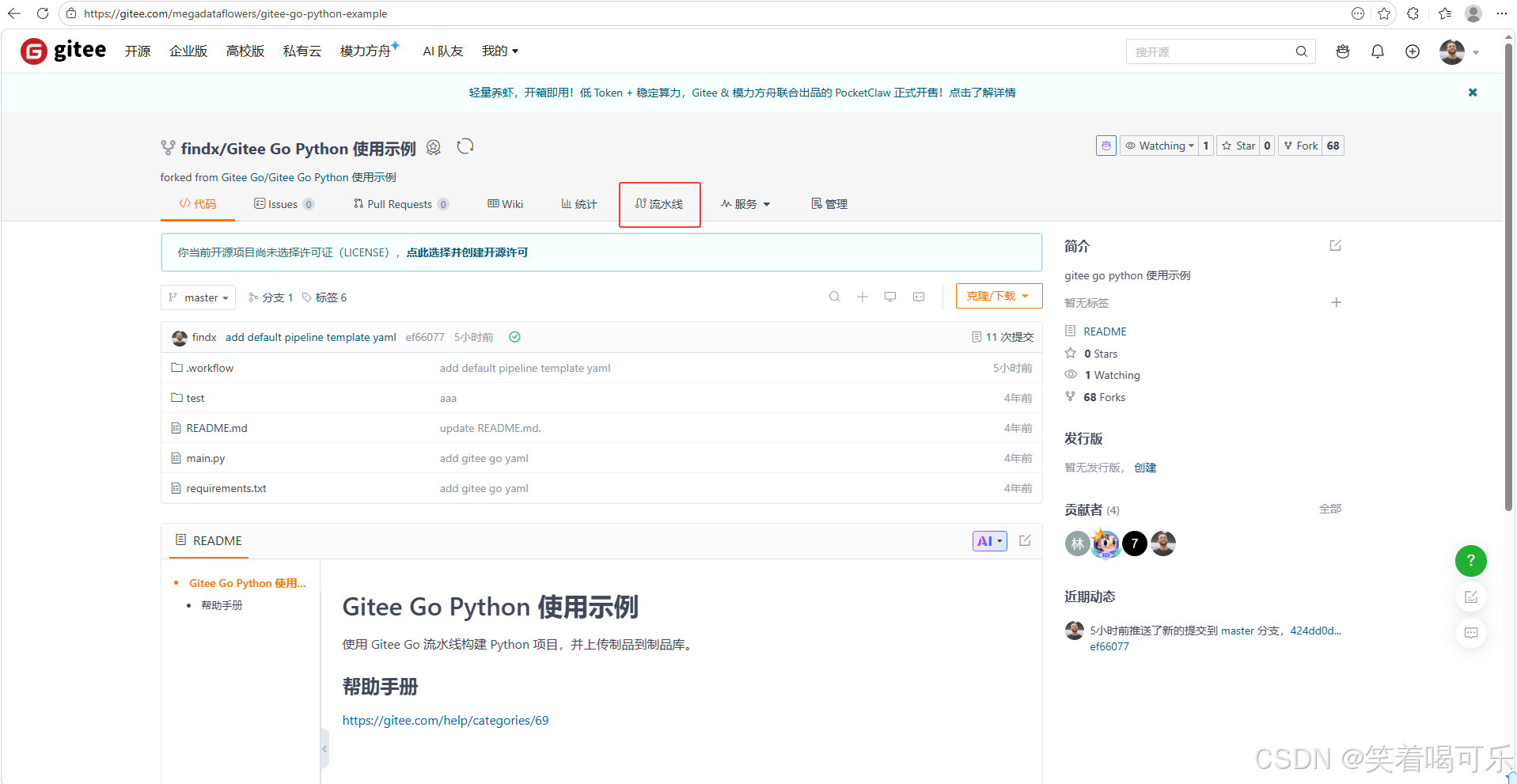Open browser extensions puzzle icon
Viewport: 1517px width, 784px height.
point(1413,13)
